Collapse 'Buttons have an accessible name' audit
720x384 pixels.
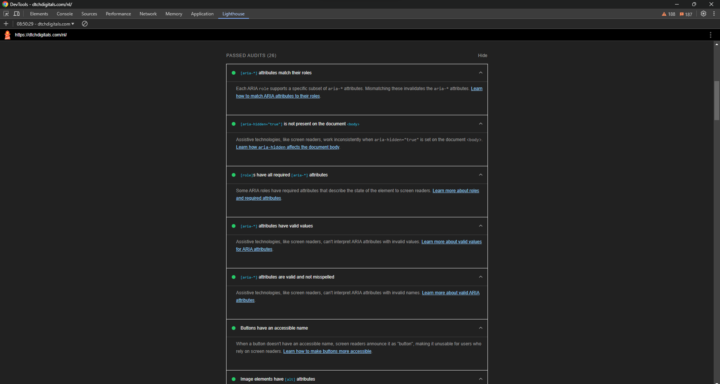pos(480,328)
